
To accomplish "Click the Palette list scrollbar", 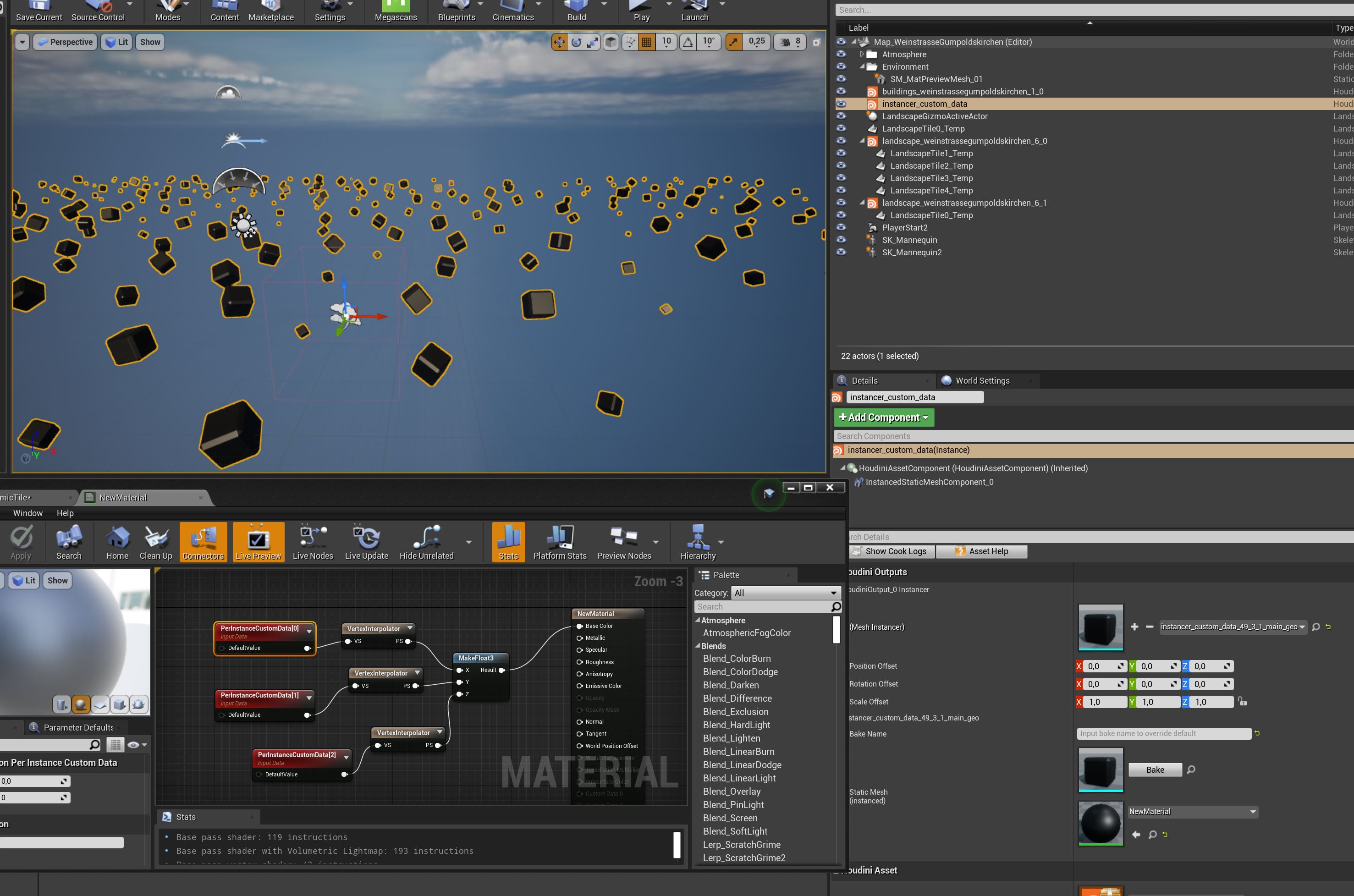I will [x=836, y=629].
